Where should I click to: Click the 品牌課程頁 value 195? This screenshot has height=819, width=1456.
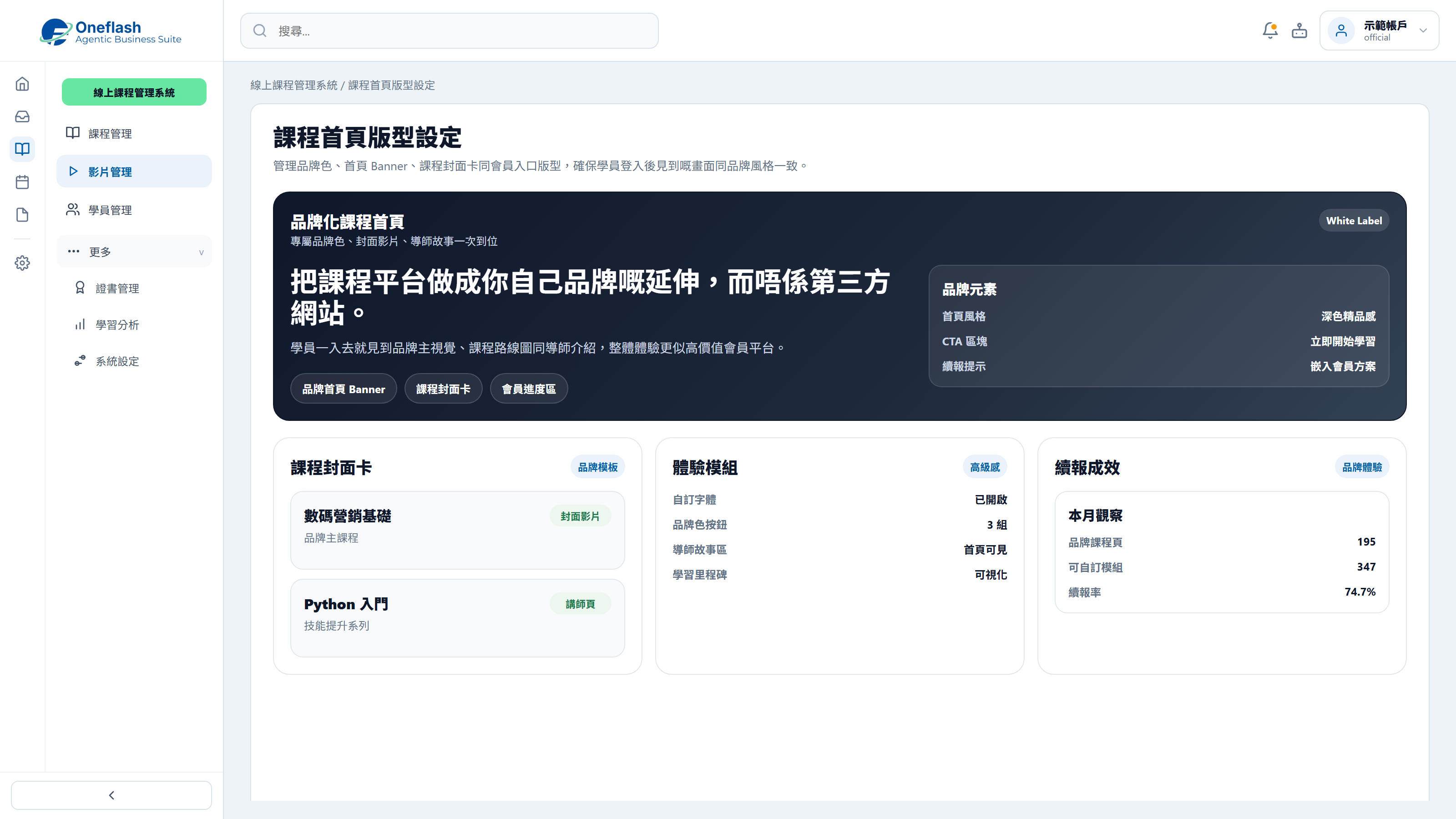click(x=1366, y=541)
